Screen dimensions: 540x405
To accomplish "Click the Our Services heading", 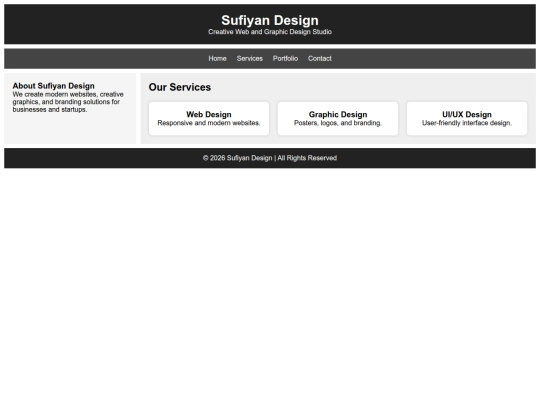I will (180, 87).
